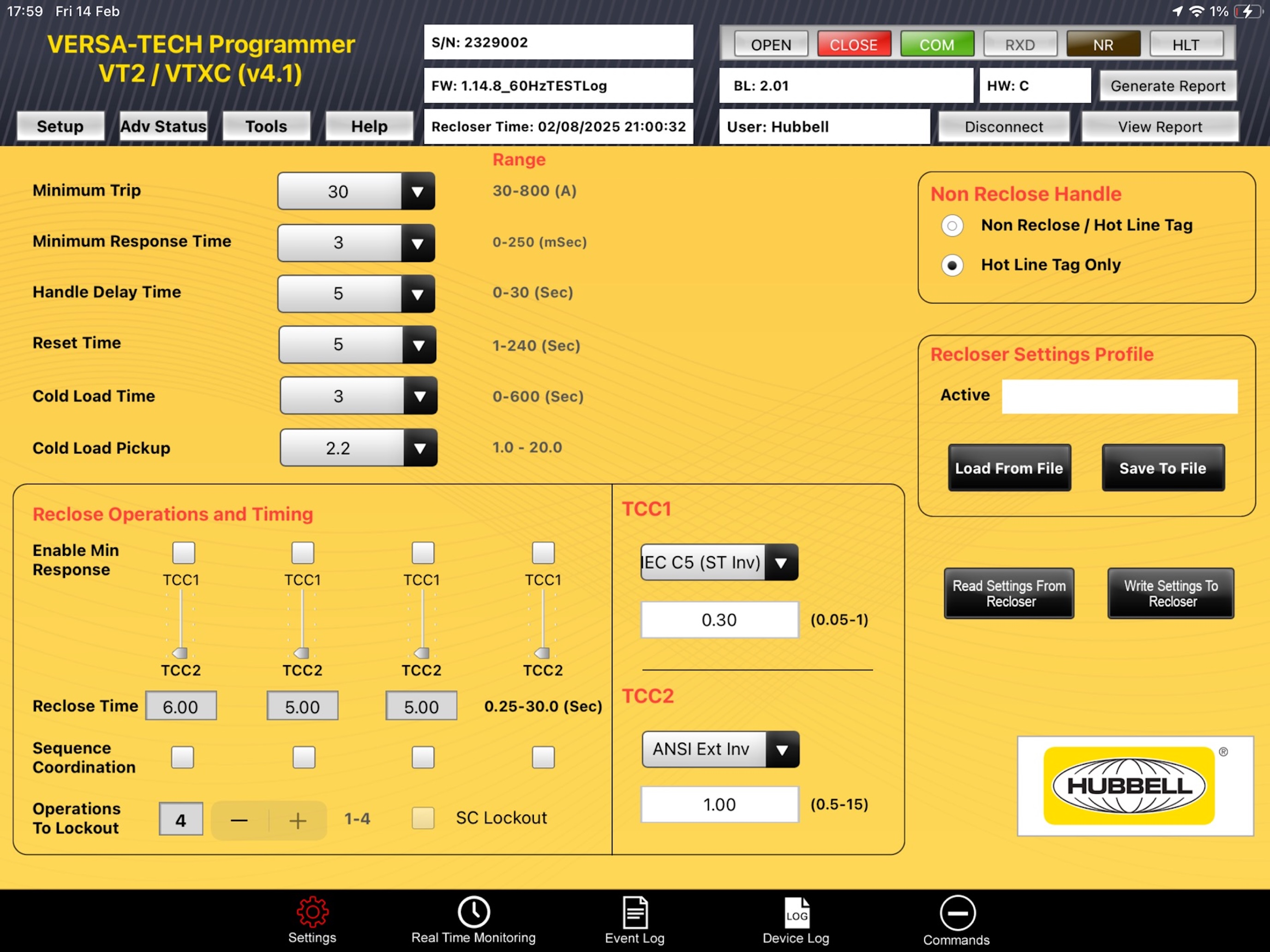Viewport: 1270px width, 952px height.
Task: Open the Settings gear tab icon
Action: pos(312,912)
